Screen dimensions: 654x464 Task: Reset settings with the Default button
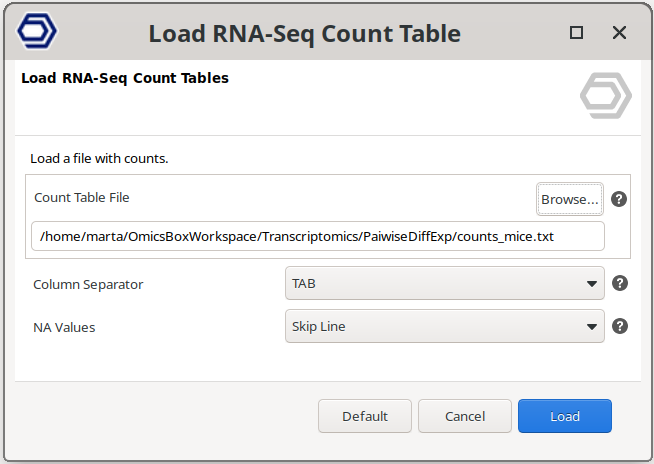click(x=365, y=416)
